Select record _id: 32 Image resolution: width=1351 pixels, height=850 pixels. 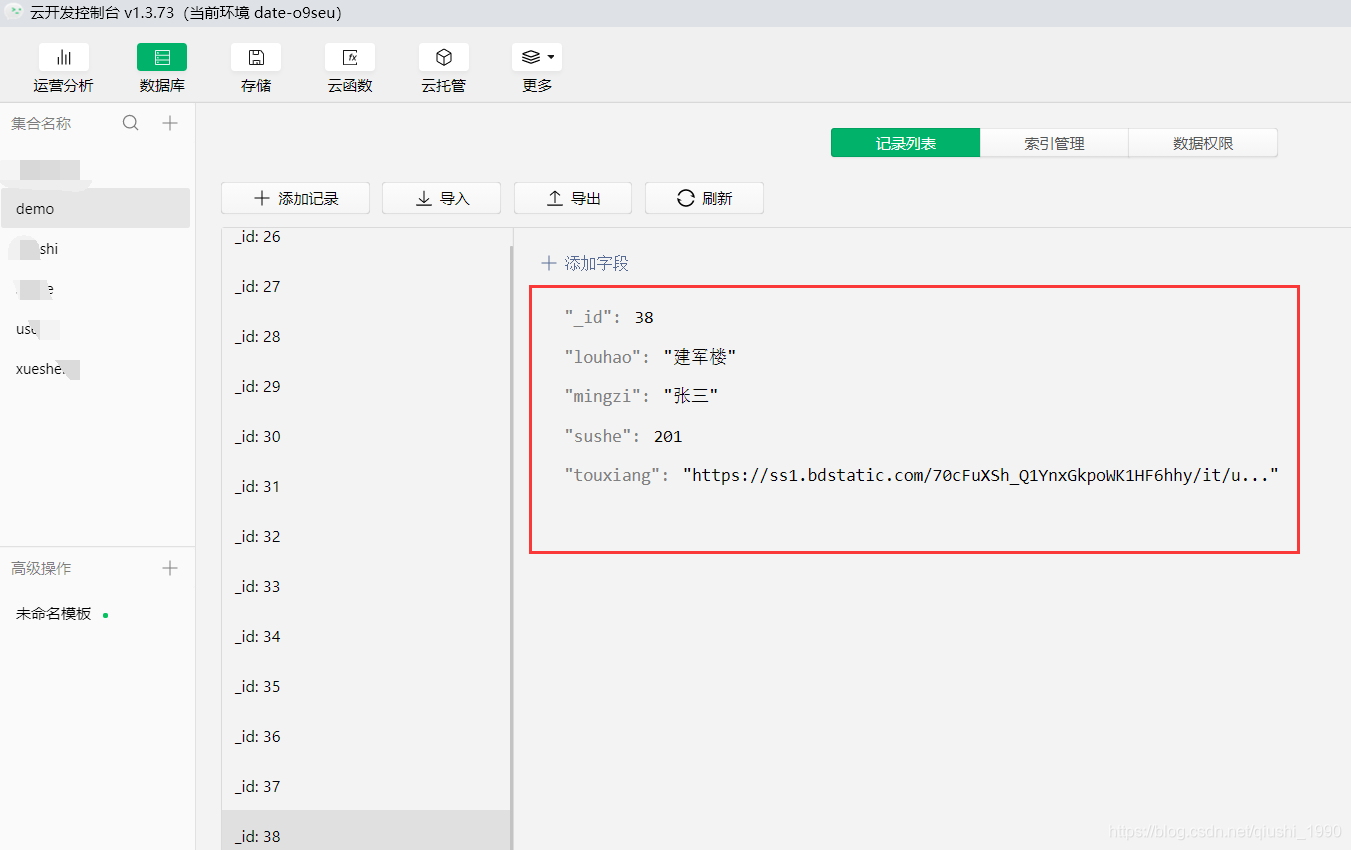365,536
